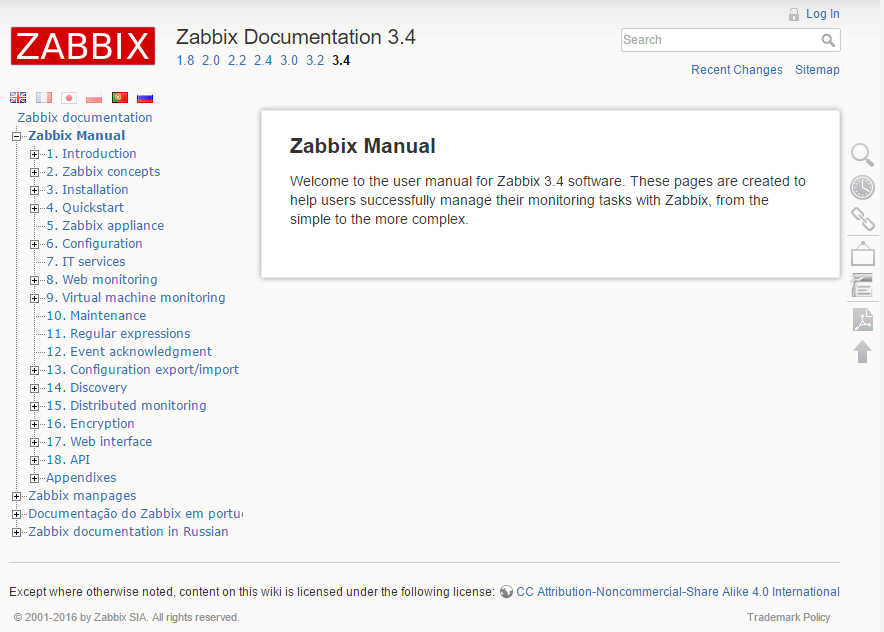Image resolution: width=884 pixels, height=632 pixels.
Task: Show backlinks using the link icon
Action: (862, 219)
